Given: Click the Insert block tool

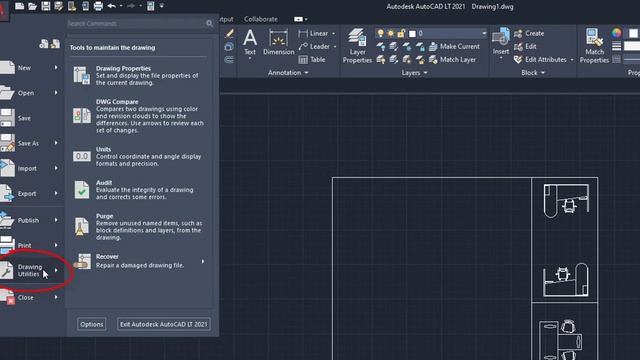Looking at the screenshot, I should 501,42.
